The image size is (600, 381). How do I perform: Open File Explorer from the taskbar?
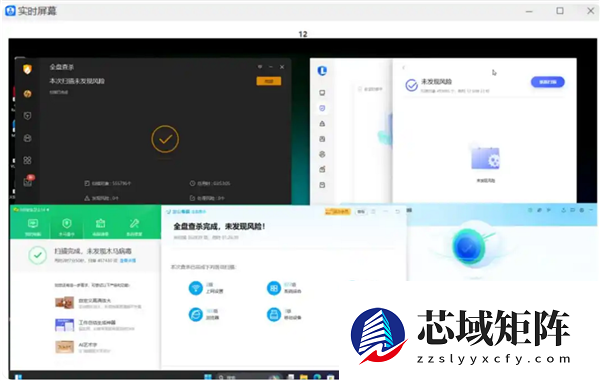coord(303,377)
